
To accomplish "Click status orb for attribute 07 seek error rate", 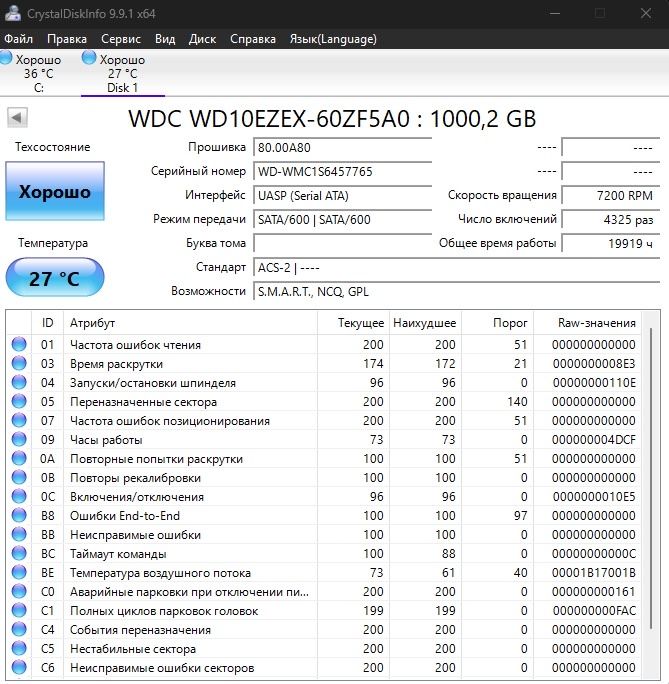I will (x=19, y=420).
